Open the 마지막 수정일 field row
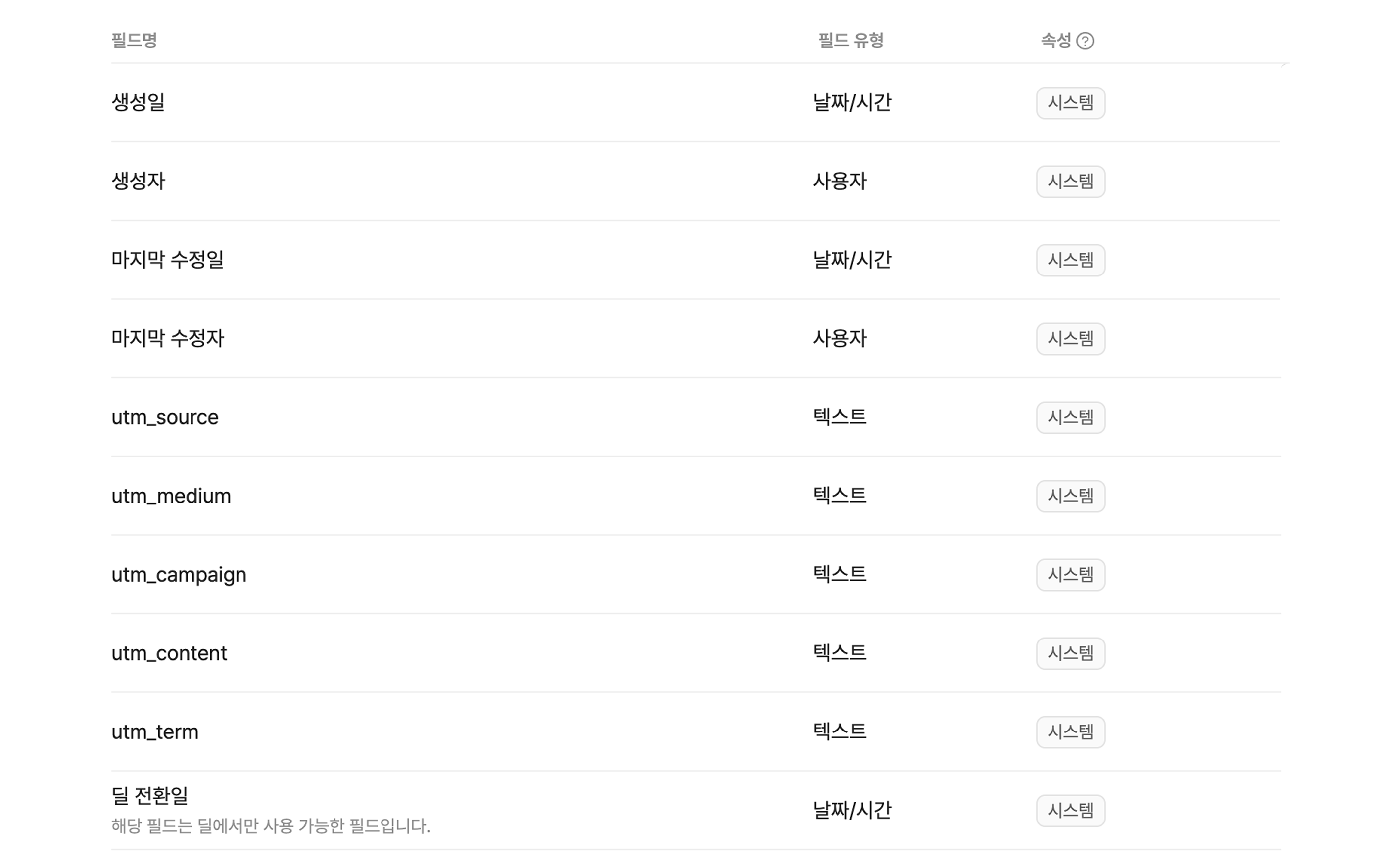Viewport: 1385px width, 868px height. coord(167,260)
